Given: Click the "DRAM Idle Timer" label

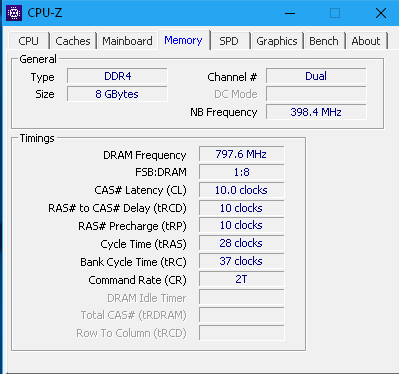Looking at the screenshot, I should [146, 298].
